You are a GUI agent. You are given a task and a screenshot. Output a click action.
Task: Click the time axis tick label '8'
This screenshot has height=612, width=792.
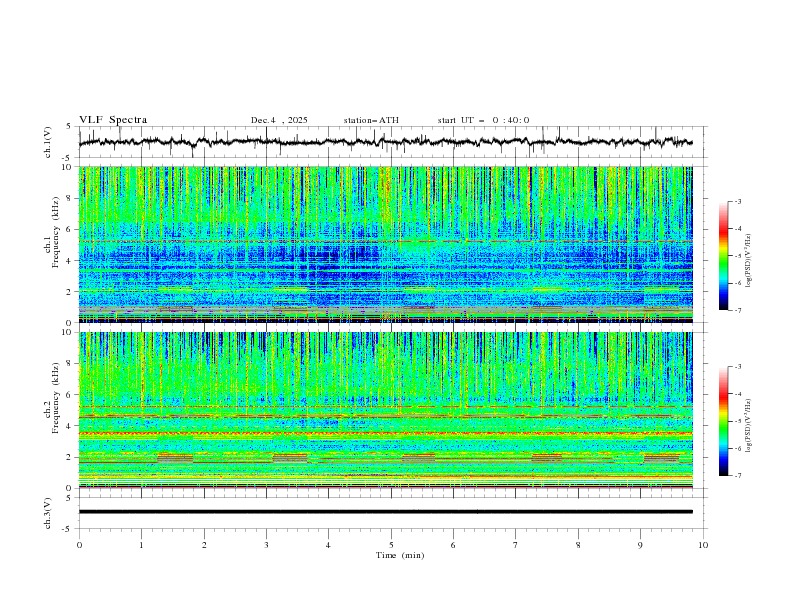coord(578,545)
